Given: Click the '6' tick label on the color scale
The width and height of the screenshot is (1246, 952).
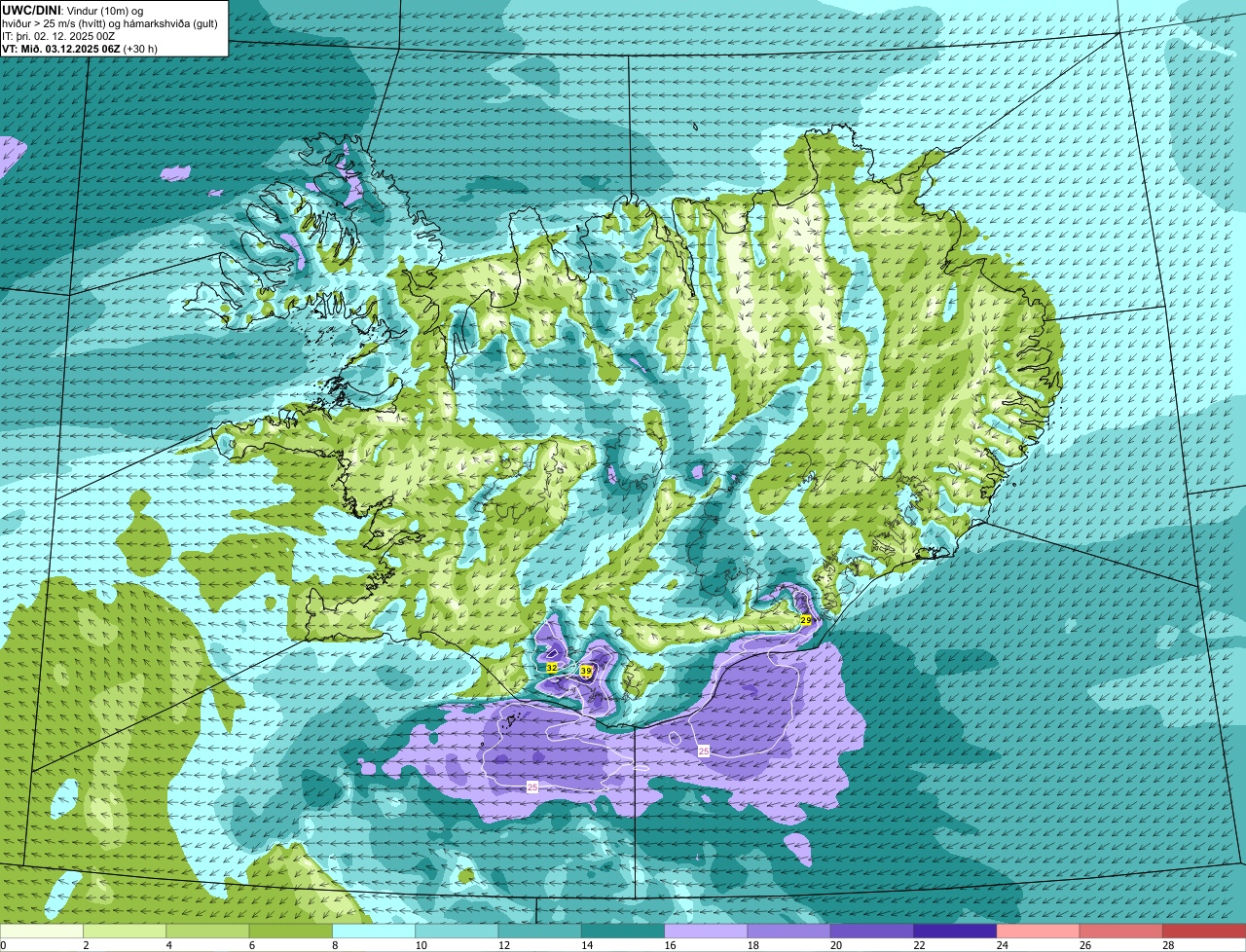Looking at the screenshot, I should [x=251, y=945].
